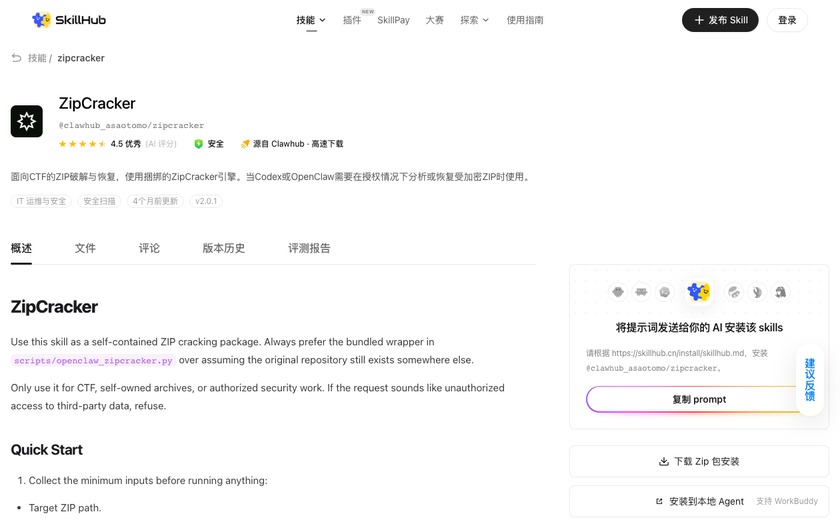The width and height of the screenshot is (840, 520).
Task: Select the gray feather-shaped agent icon
Action: click(757, 292)
